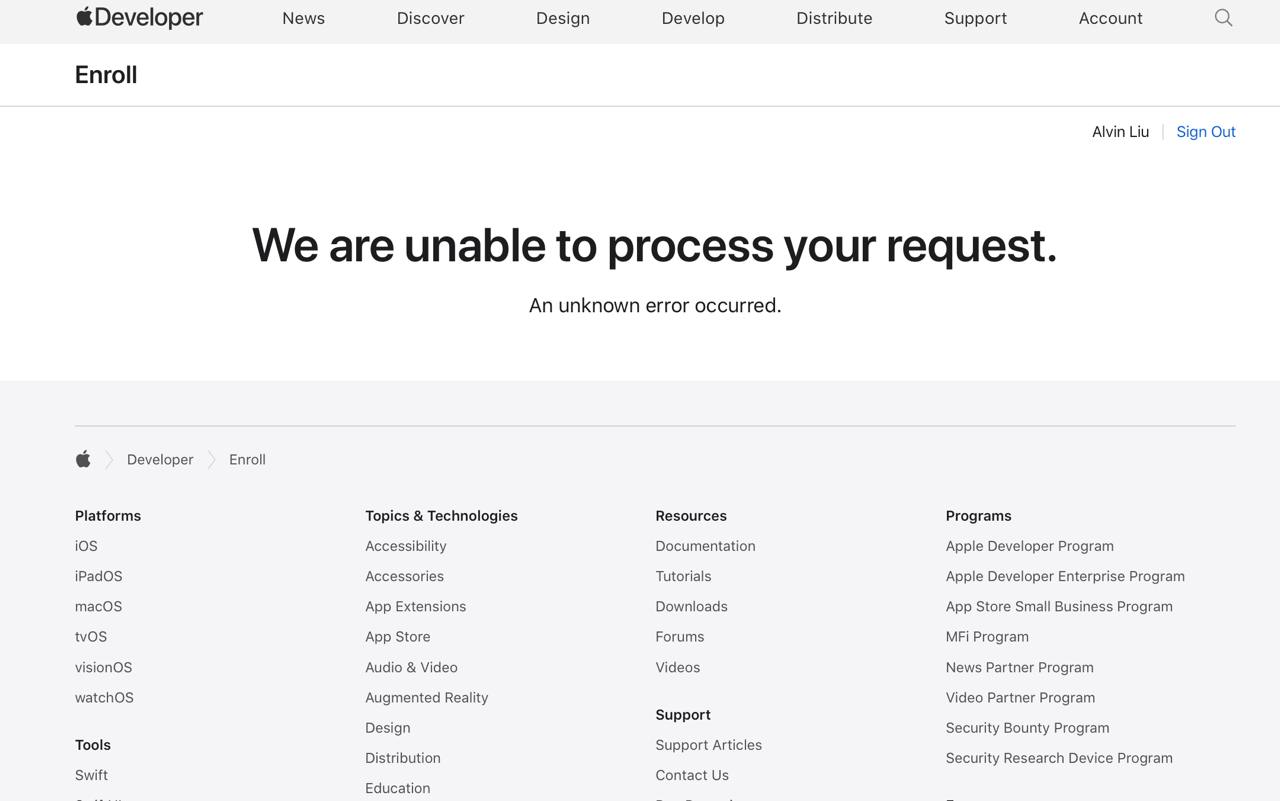The height and width of the screenshot is (801, 1280).
Task: Open the Support menu in top navigation
Action: tap(975, 18)
